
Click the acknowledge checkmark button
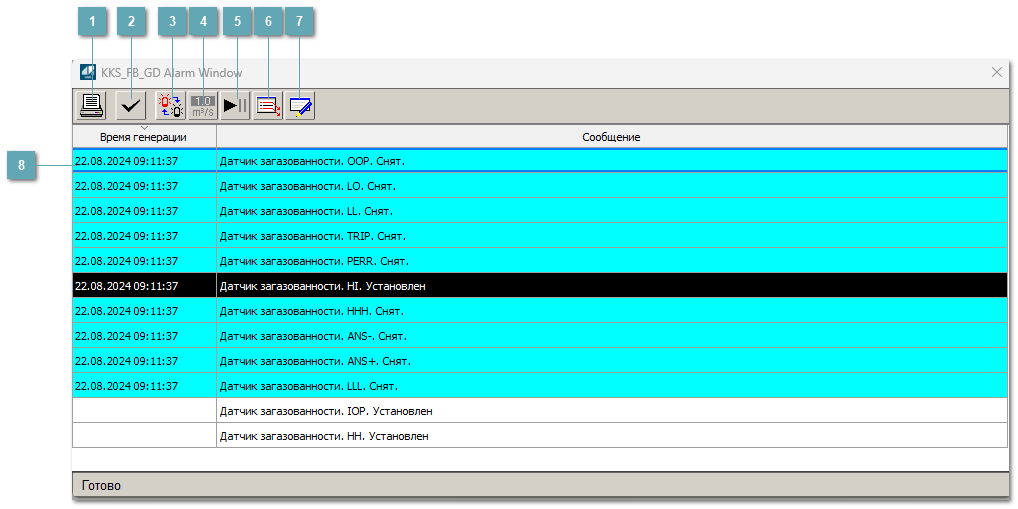(x=130, y=105)
